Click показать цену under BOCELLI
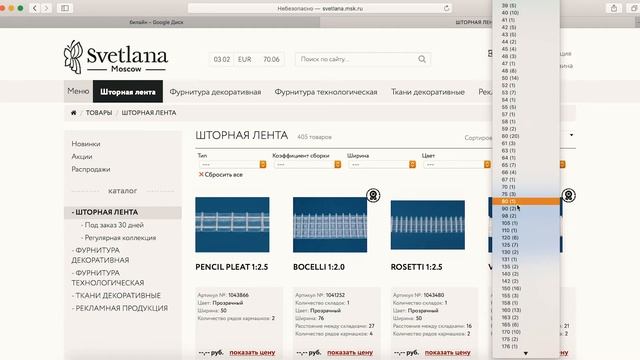 pyautogui.click(x=350, y=352)
